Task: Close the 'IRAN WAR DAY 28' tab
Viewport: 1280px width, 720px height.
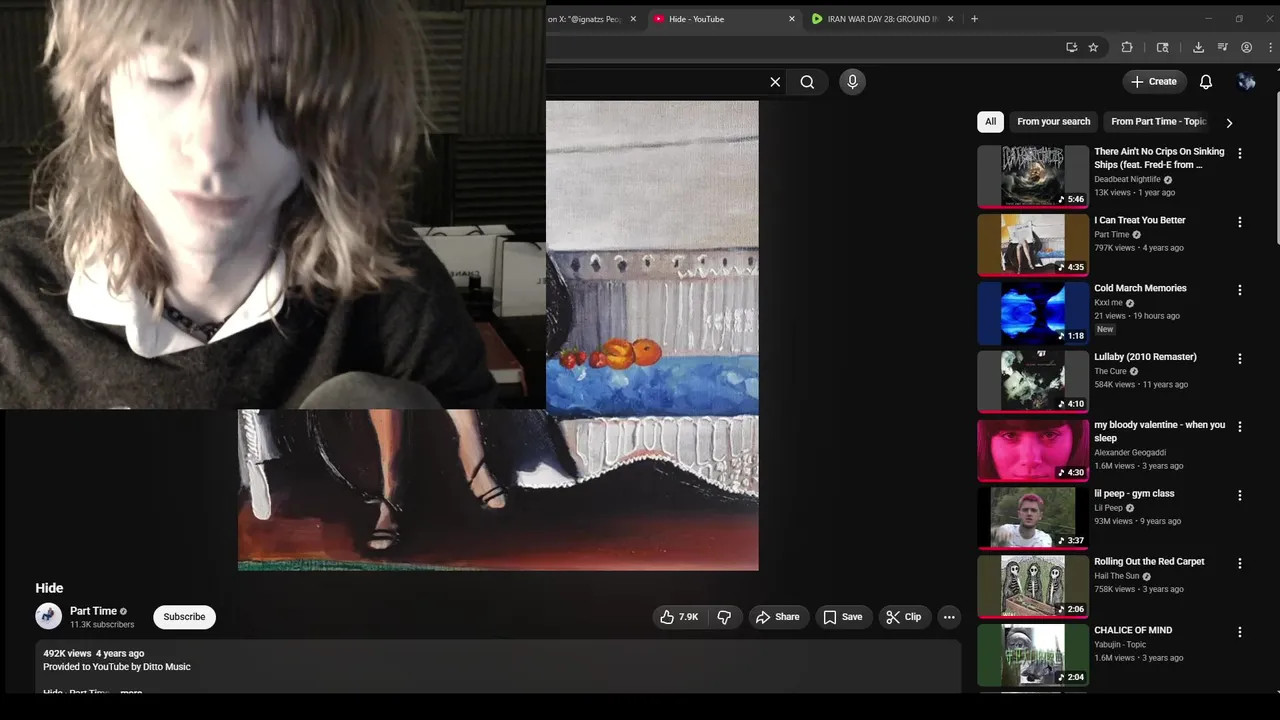Action: tap(950, 19)
